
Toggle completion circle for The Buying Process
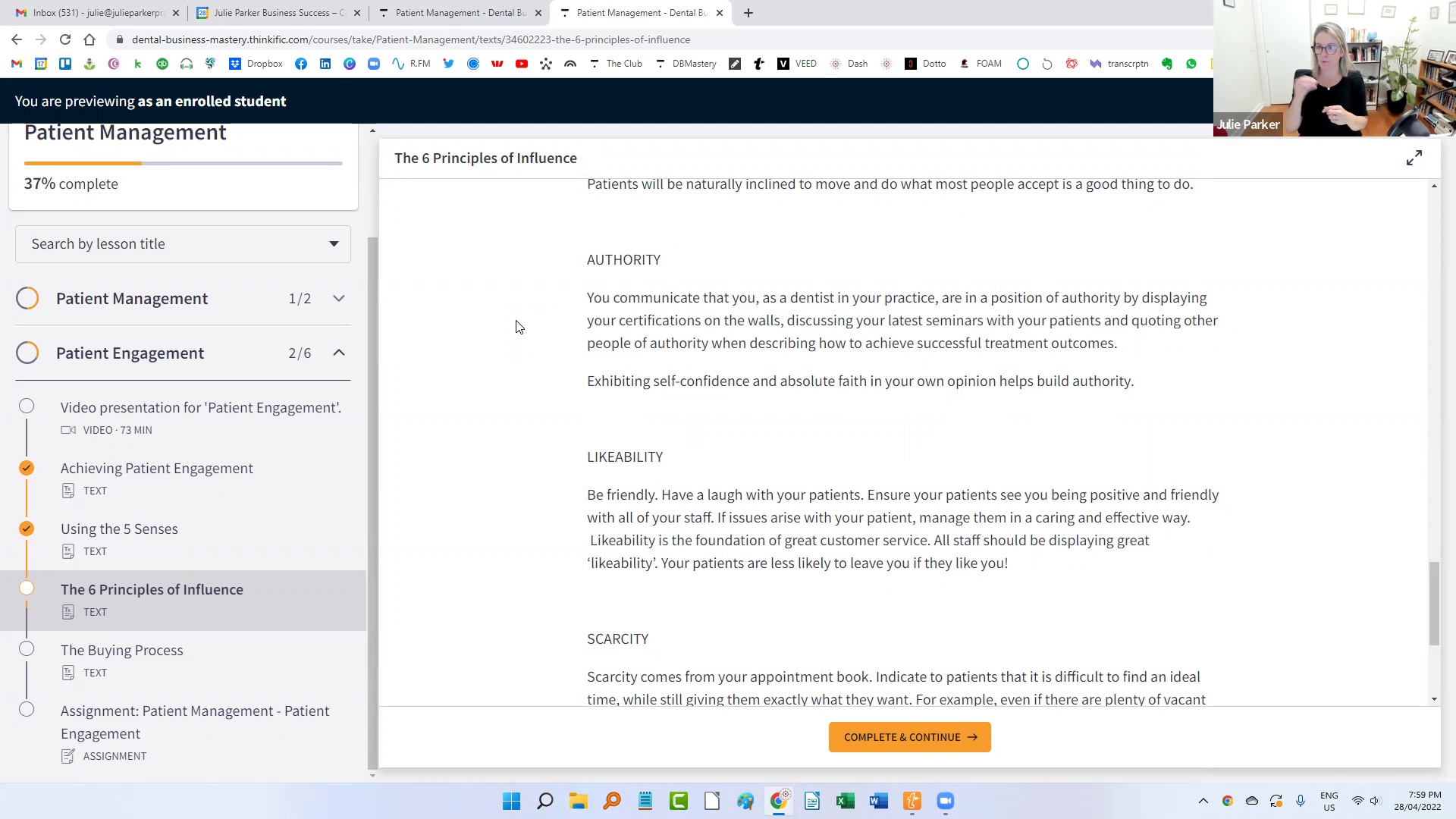tap(27, 649)
